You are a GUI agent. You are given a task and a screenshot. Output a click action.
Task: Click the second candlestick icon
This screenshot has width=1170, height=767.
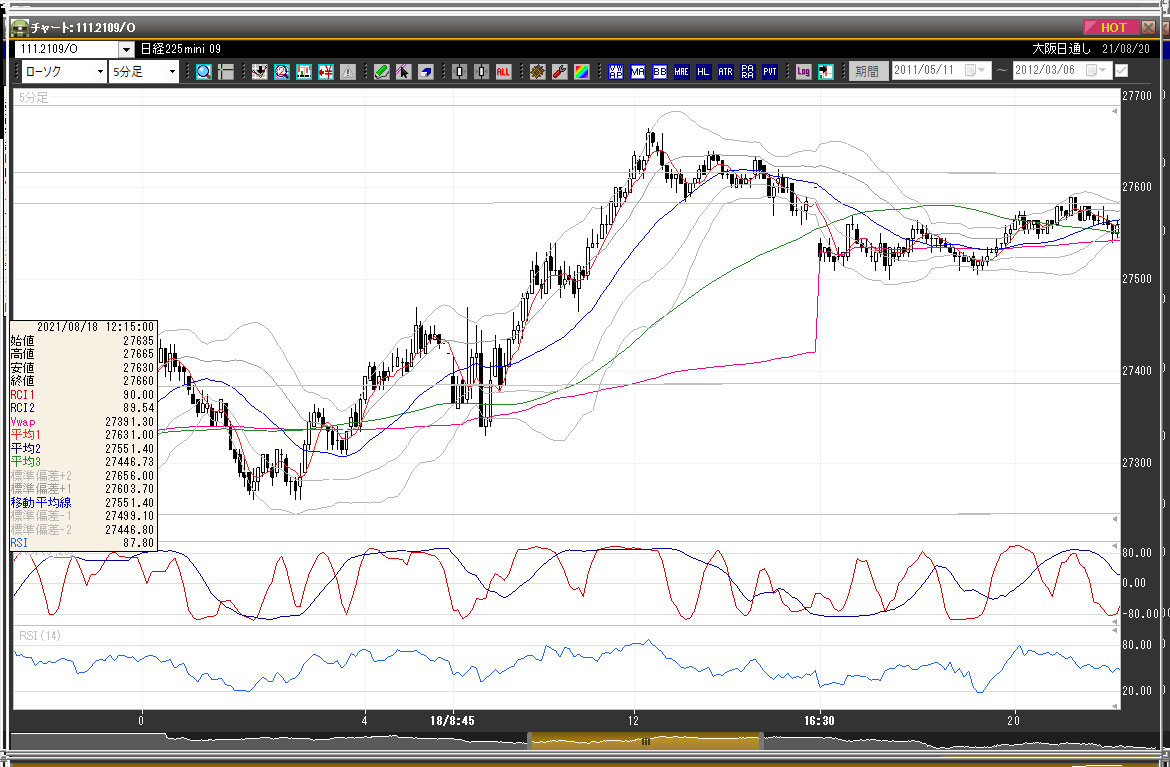481,72
